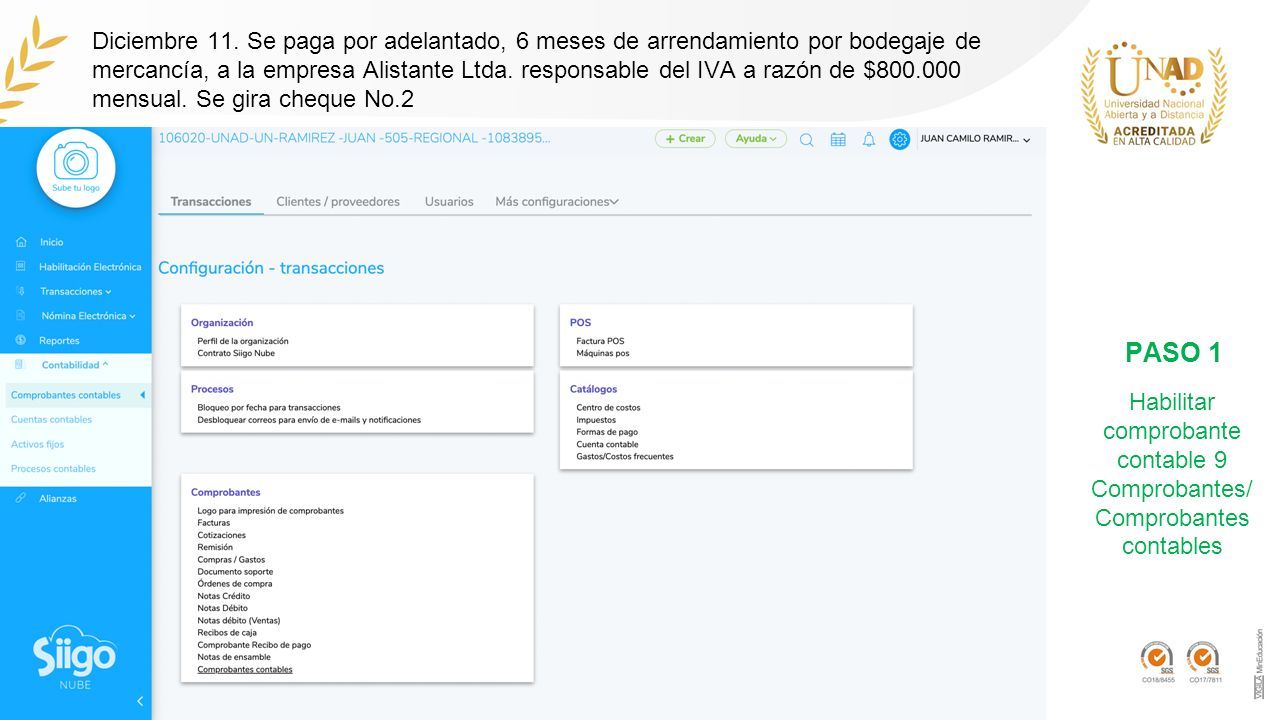Open Notas débito (Ventas) link

(x=239, y=620)
